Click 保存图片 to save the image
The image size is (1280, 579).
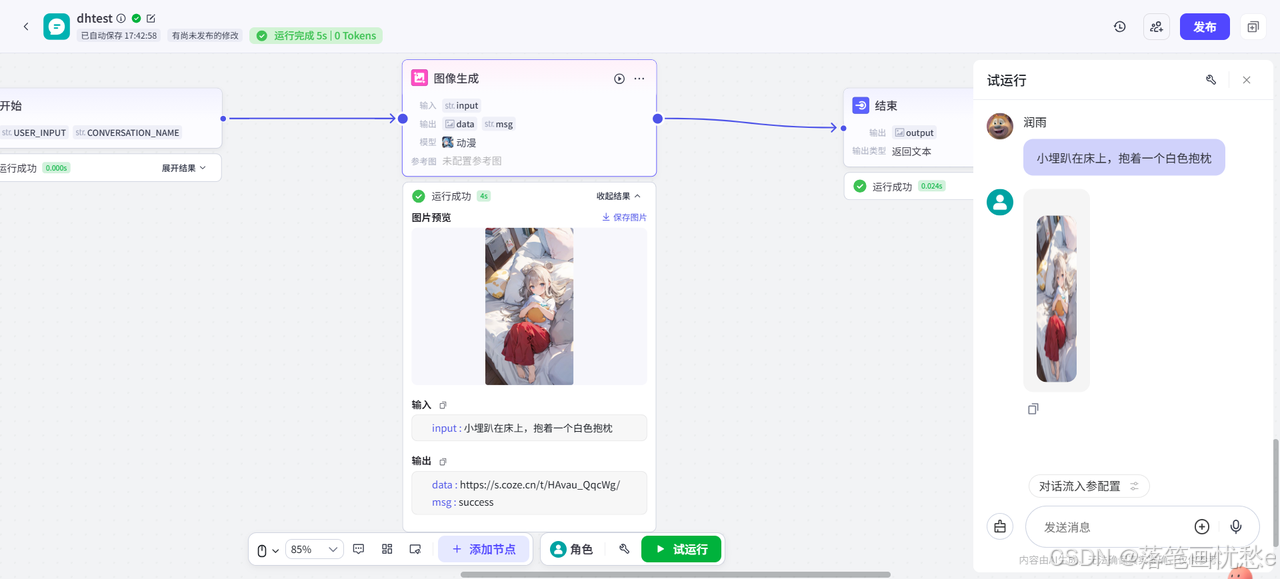[624, 217]
